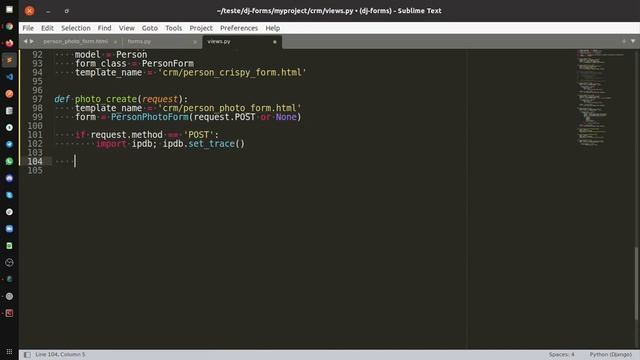
Task: Click set_trace on line 102
Action: click(x=211, y=144)
